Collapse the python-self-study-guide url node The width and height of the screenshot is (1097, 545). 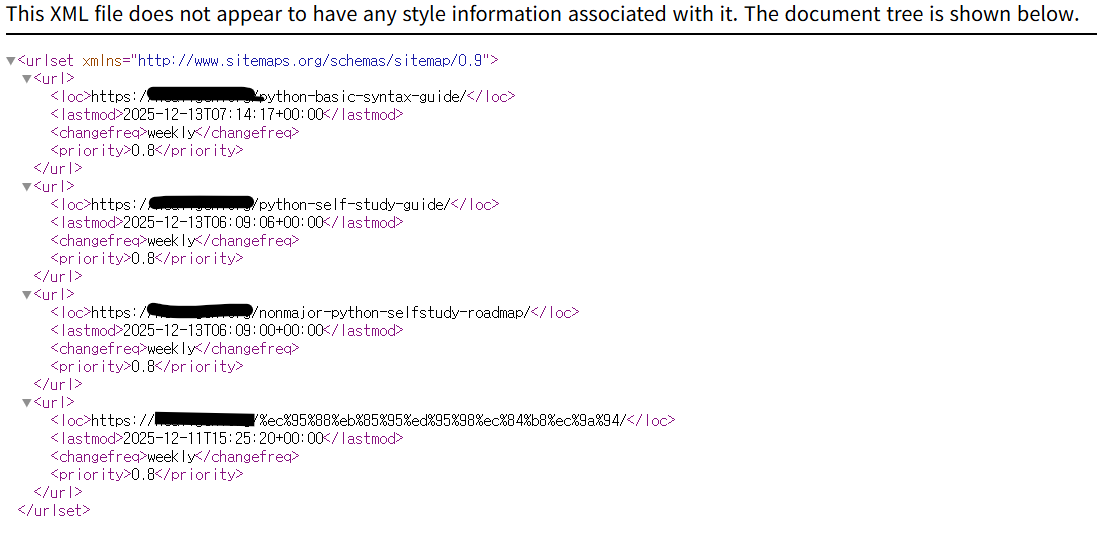[x=27, y=187]
